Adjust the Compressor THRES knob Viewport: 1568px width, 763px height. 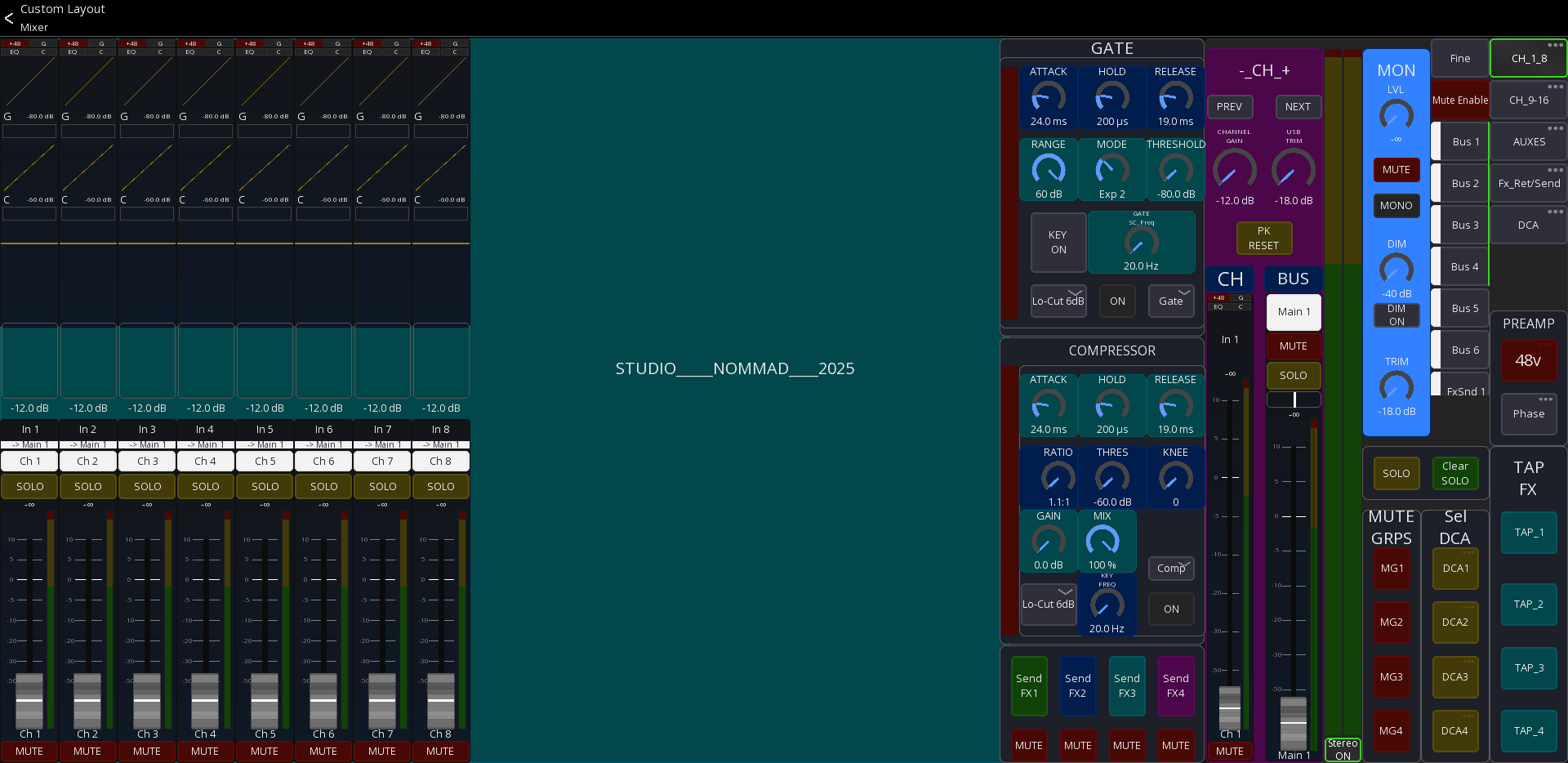tap(1111, 478)
